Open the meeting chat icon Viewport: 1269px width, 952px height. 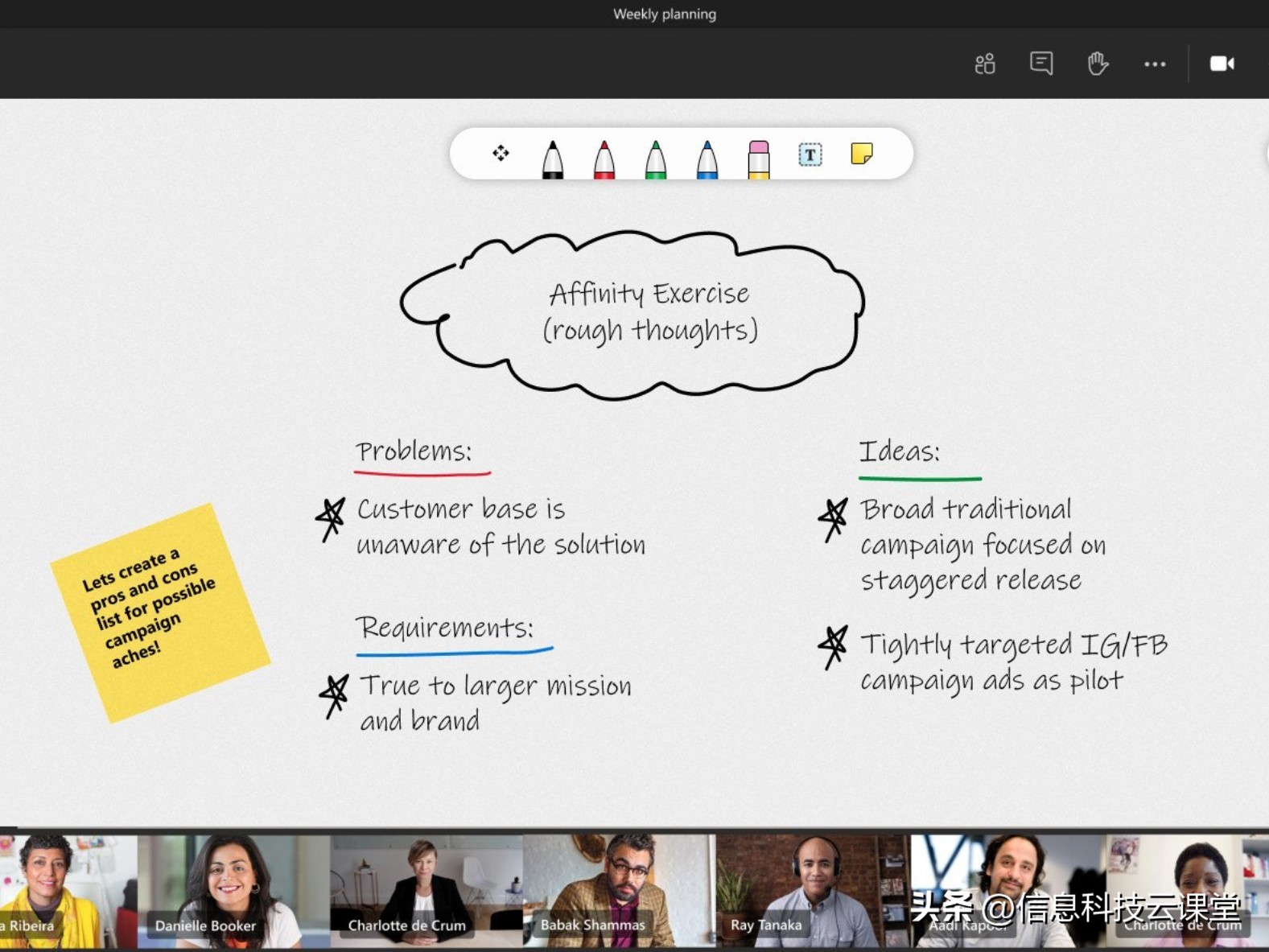tap(1041, 64)
